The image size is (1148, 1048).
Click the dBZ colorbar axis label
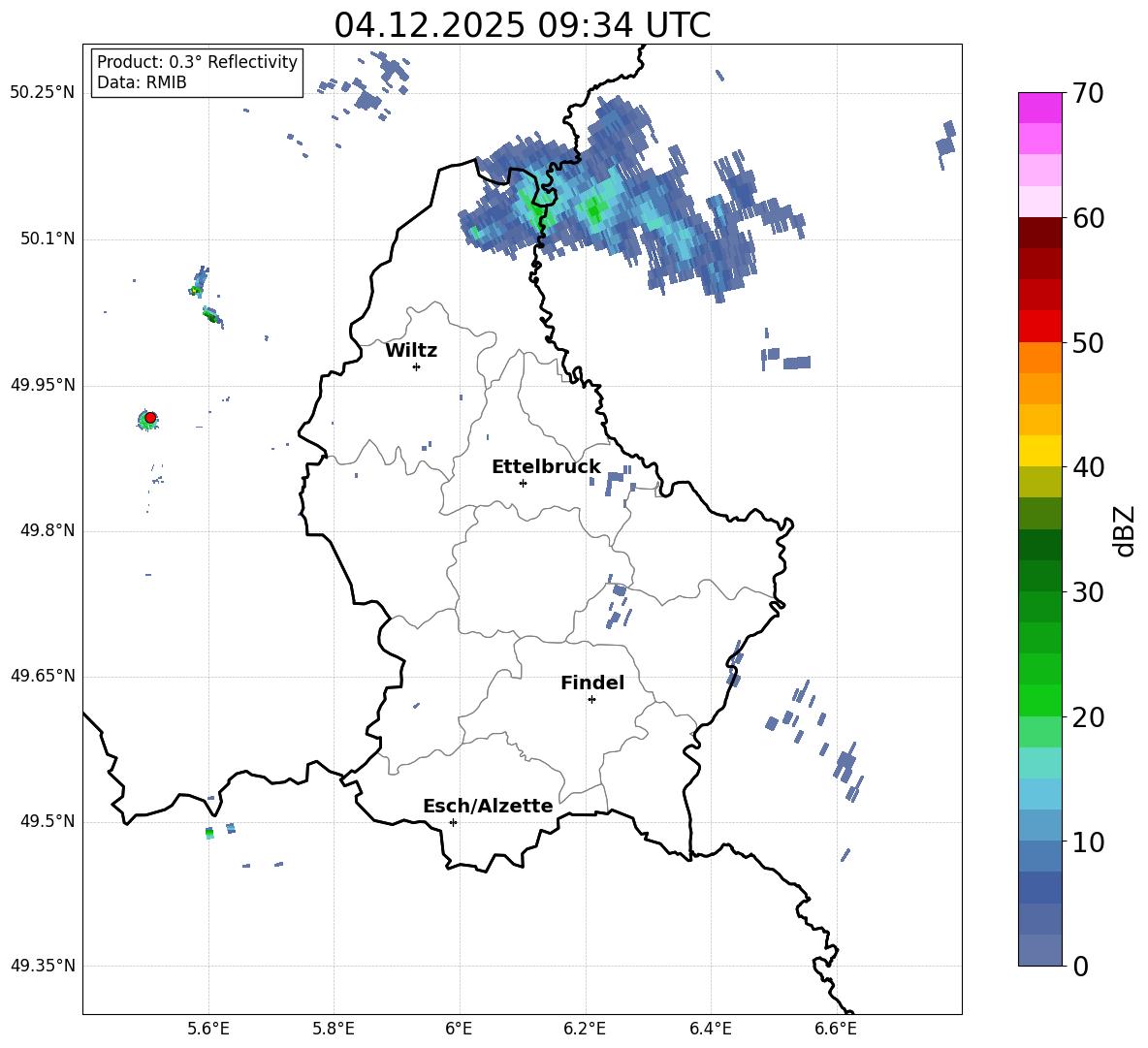(x=1124, y=530)
